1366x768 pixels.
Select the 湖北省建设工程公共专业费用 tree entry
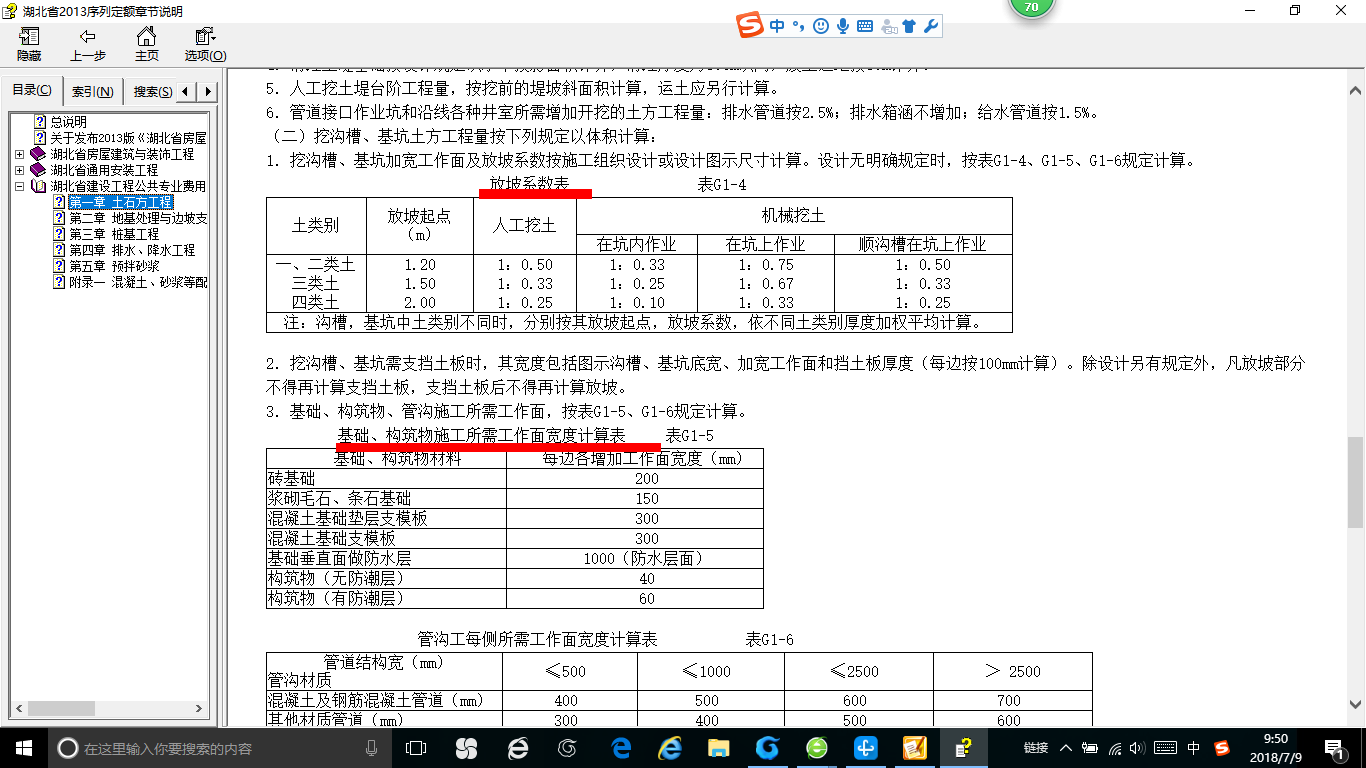[x=128, y=186]
